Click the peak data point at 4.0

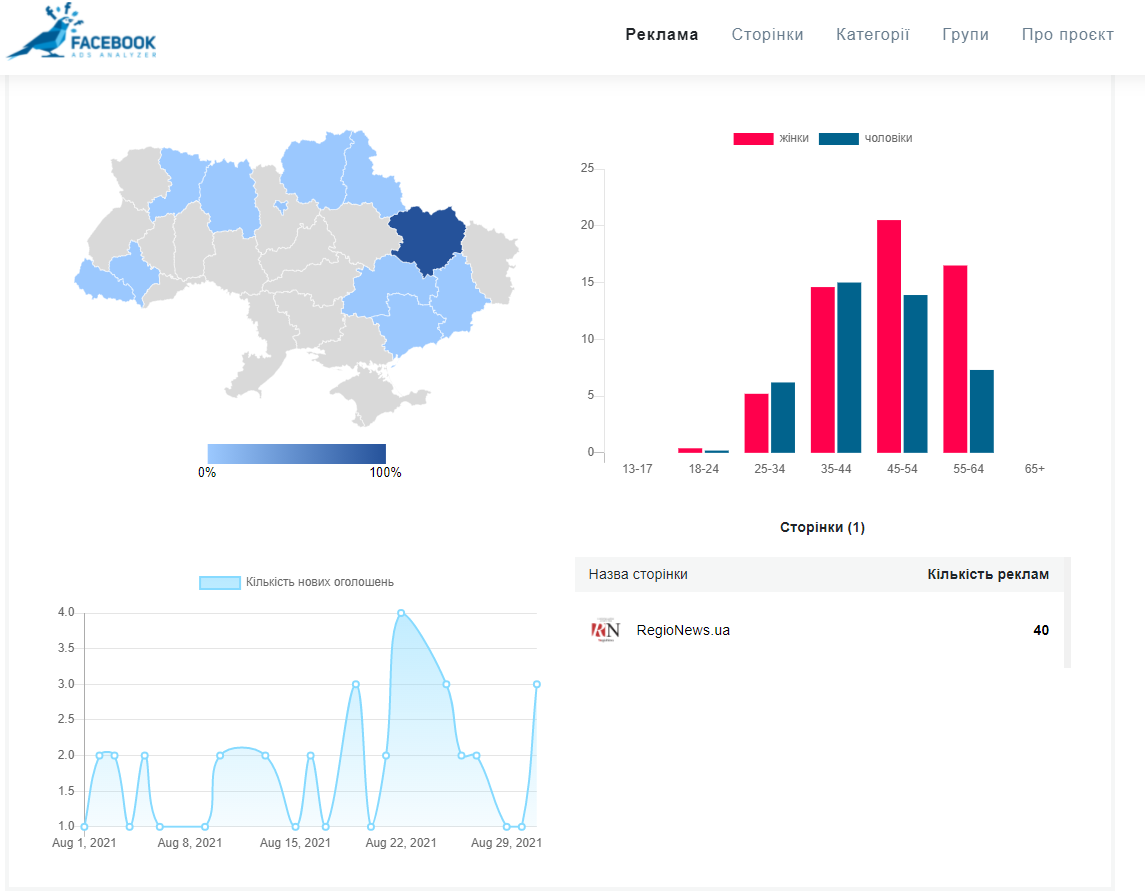pyautogui.click(x=401, y=613)
